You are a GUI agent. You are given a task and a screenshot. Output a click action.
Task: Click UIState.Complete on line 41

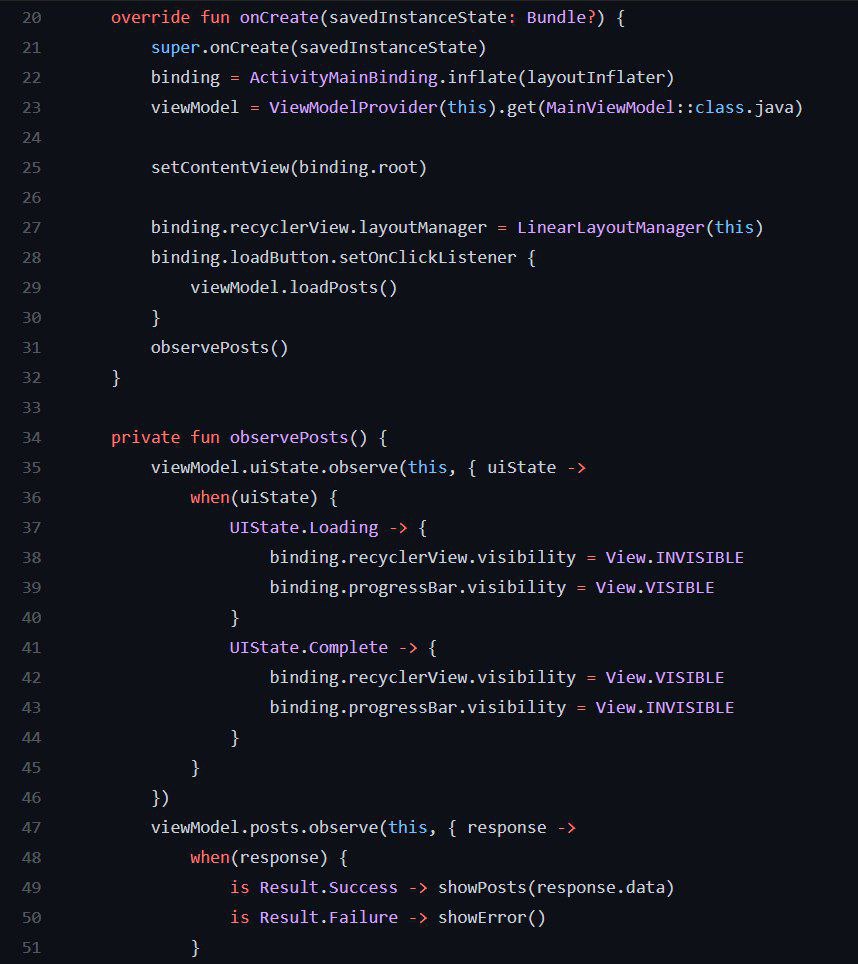(309, 647)
